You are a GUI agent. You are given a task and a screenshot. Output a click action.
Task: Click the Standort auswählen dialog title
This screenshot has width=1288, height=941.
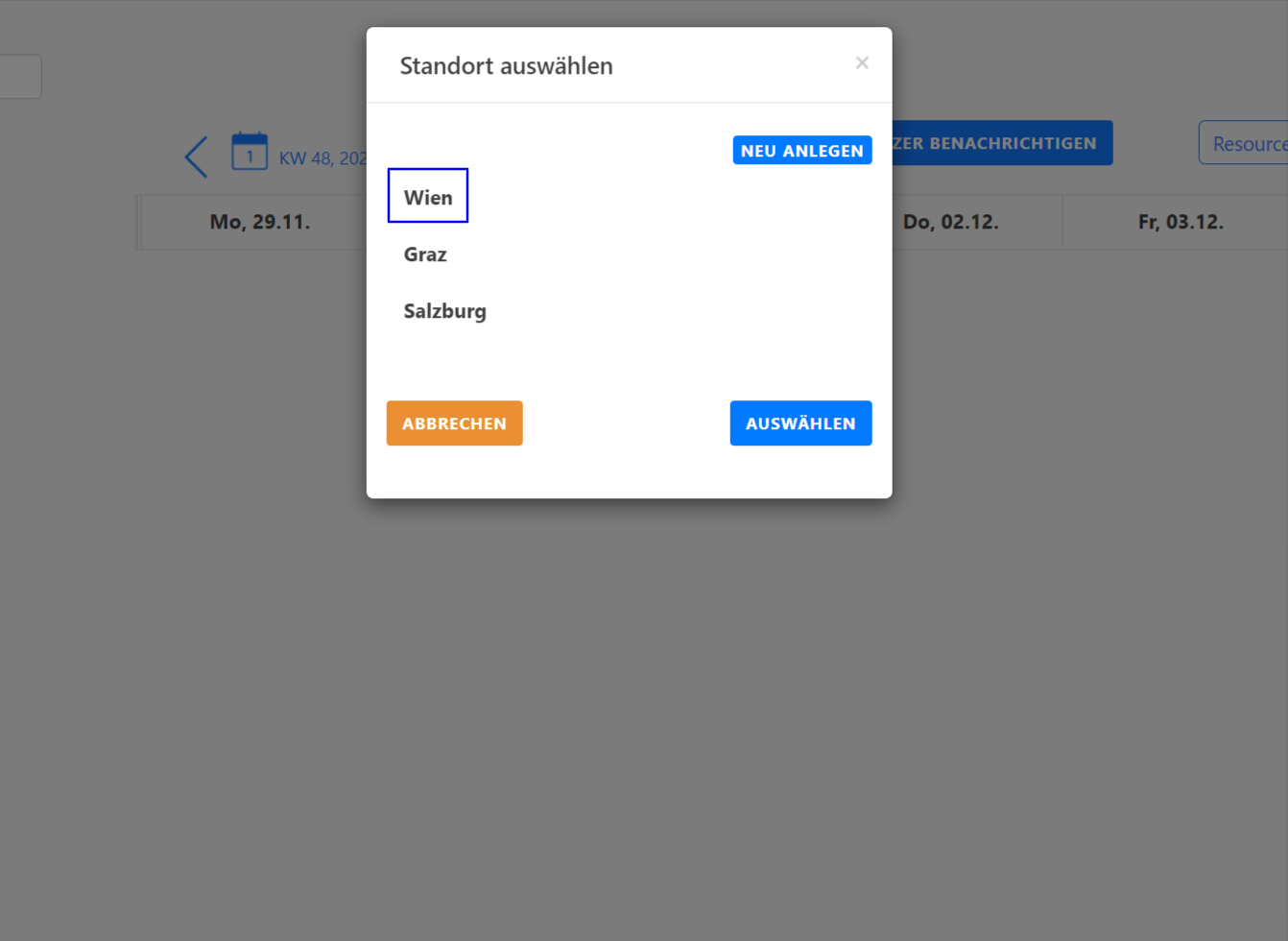[506, 66]
